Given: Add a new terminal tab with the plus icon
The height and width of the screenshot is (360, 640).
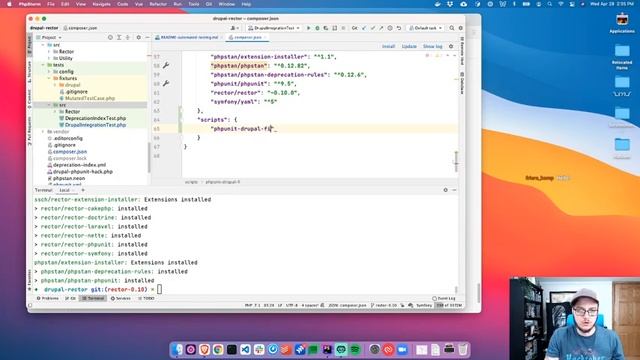Looking at the screenshot, I should [83, 190].
